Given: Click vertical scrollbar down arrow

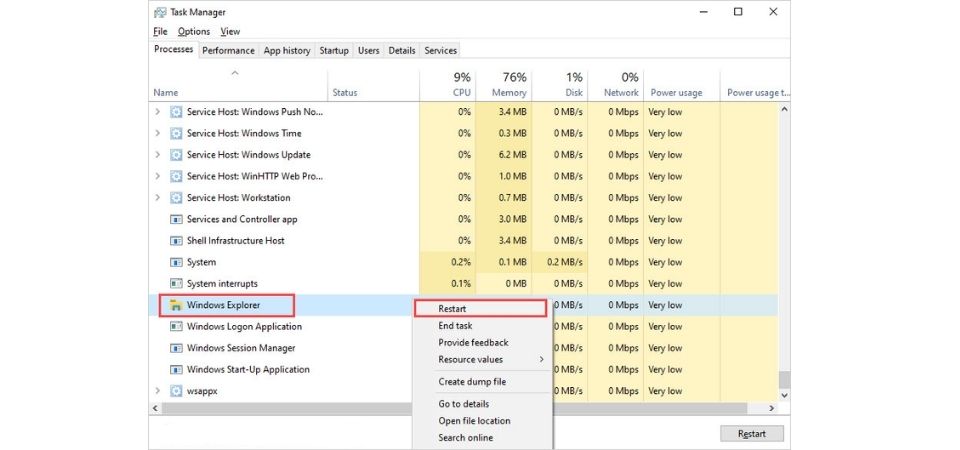Looking at the screenshot, I should click(x=784, y=396).
